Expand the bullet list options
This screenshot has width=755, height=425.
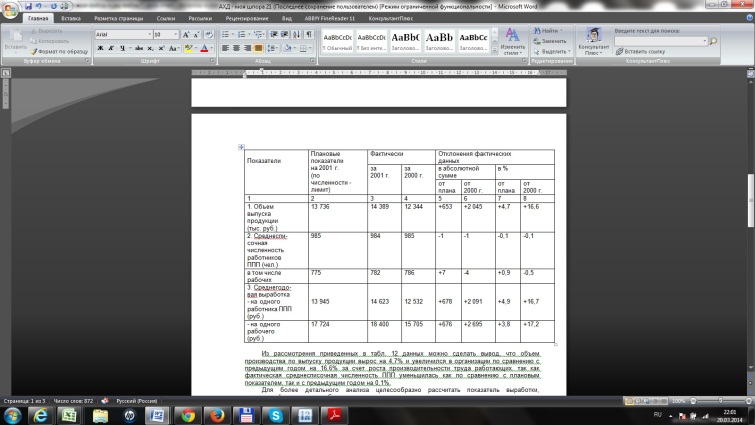(233, 35)
